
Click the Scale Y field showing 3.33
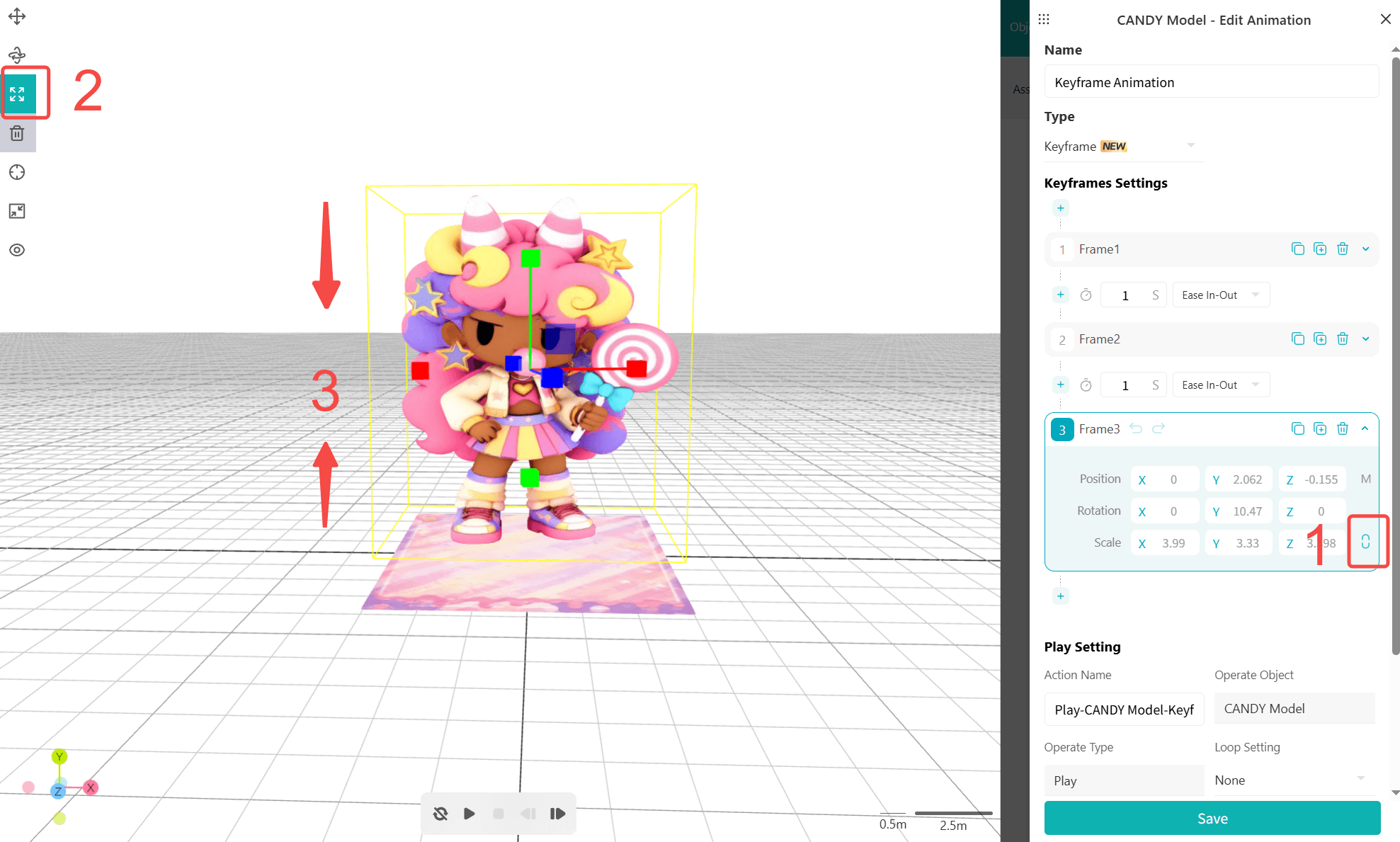pos(1239,543)
